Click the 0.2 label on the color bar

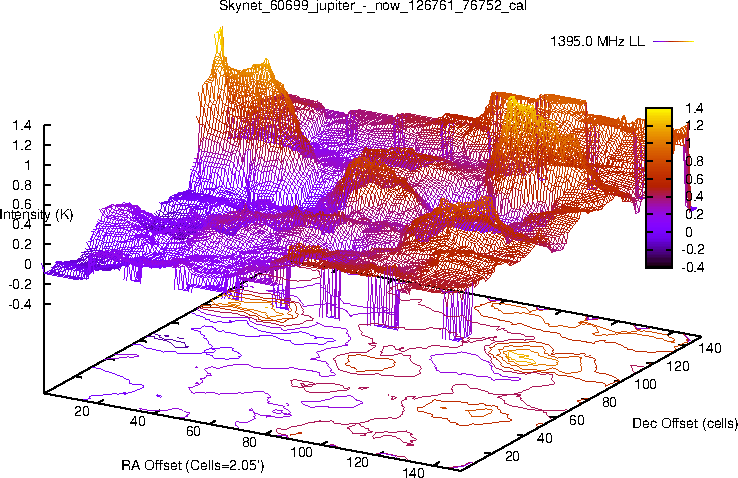(x=694, y=215)
